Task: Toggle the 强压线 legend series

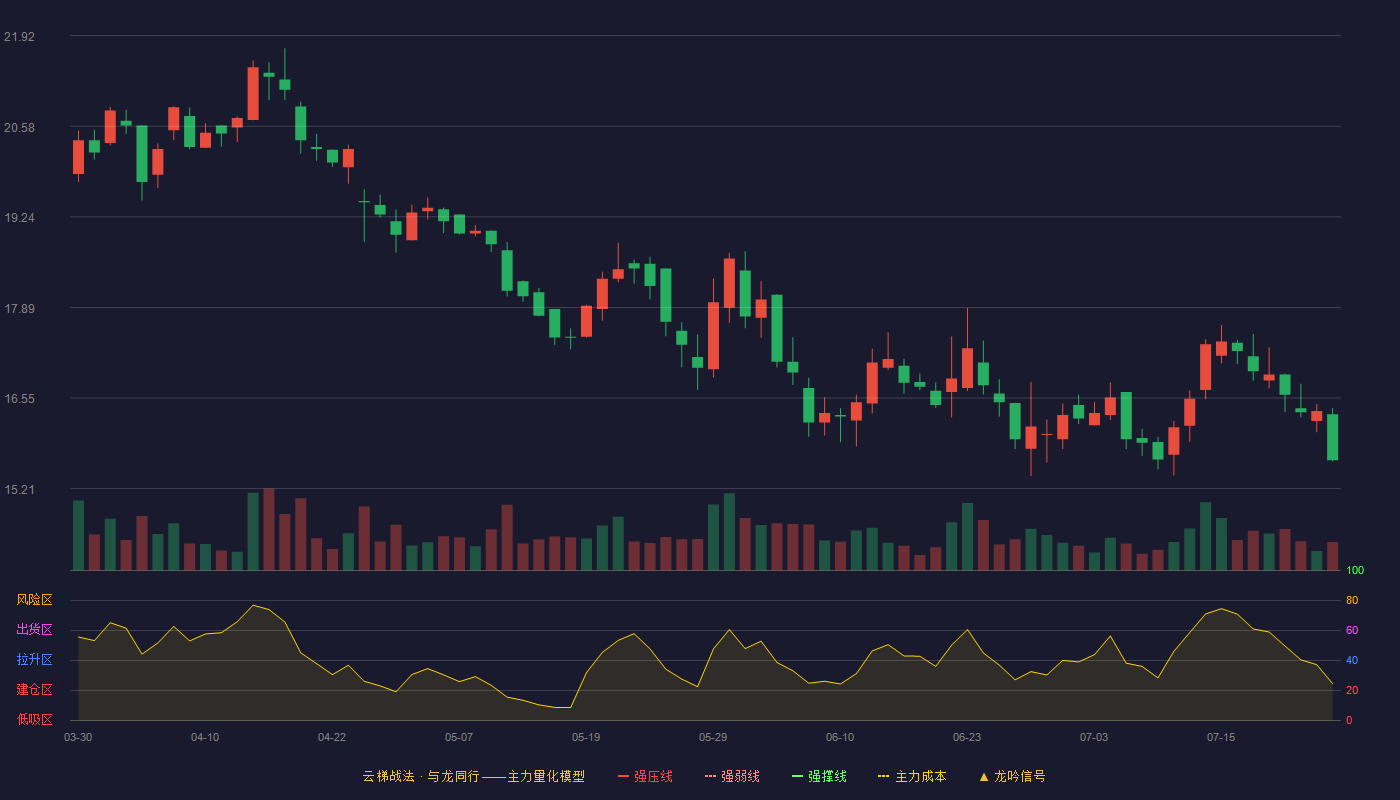Action: point(645,776)
